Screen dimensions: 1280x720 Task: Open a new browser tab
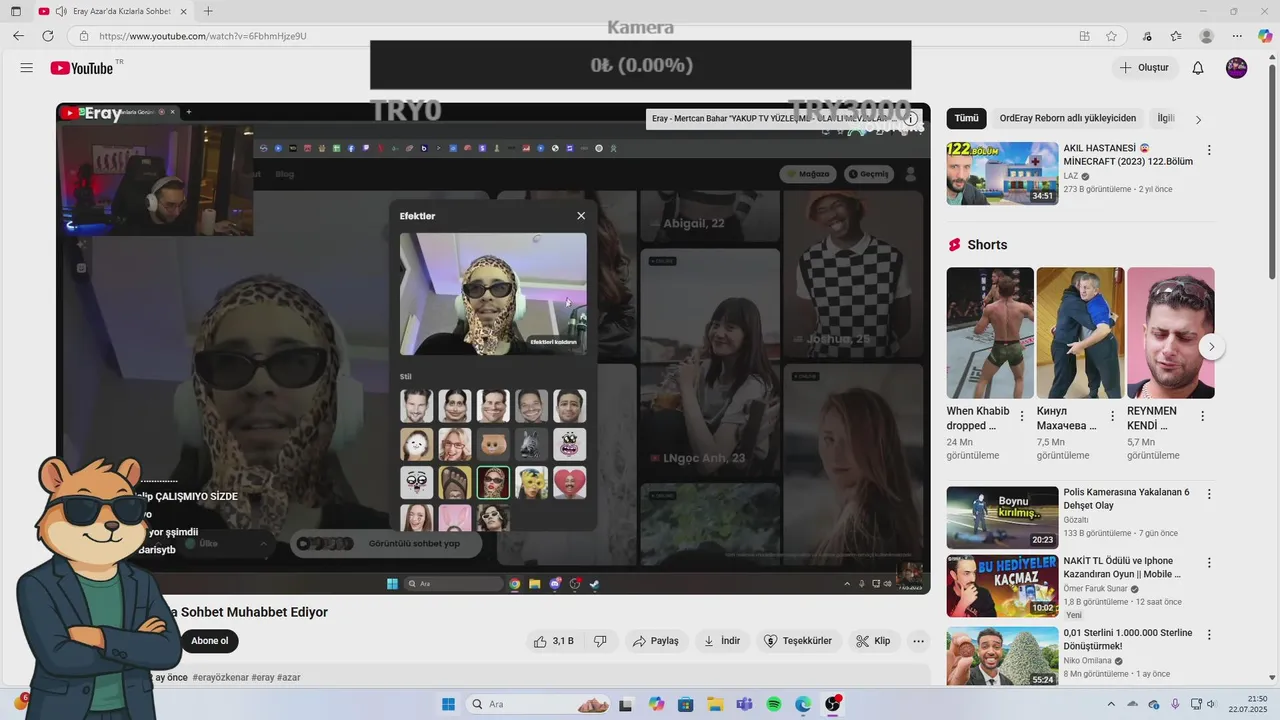(208, 11)
